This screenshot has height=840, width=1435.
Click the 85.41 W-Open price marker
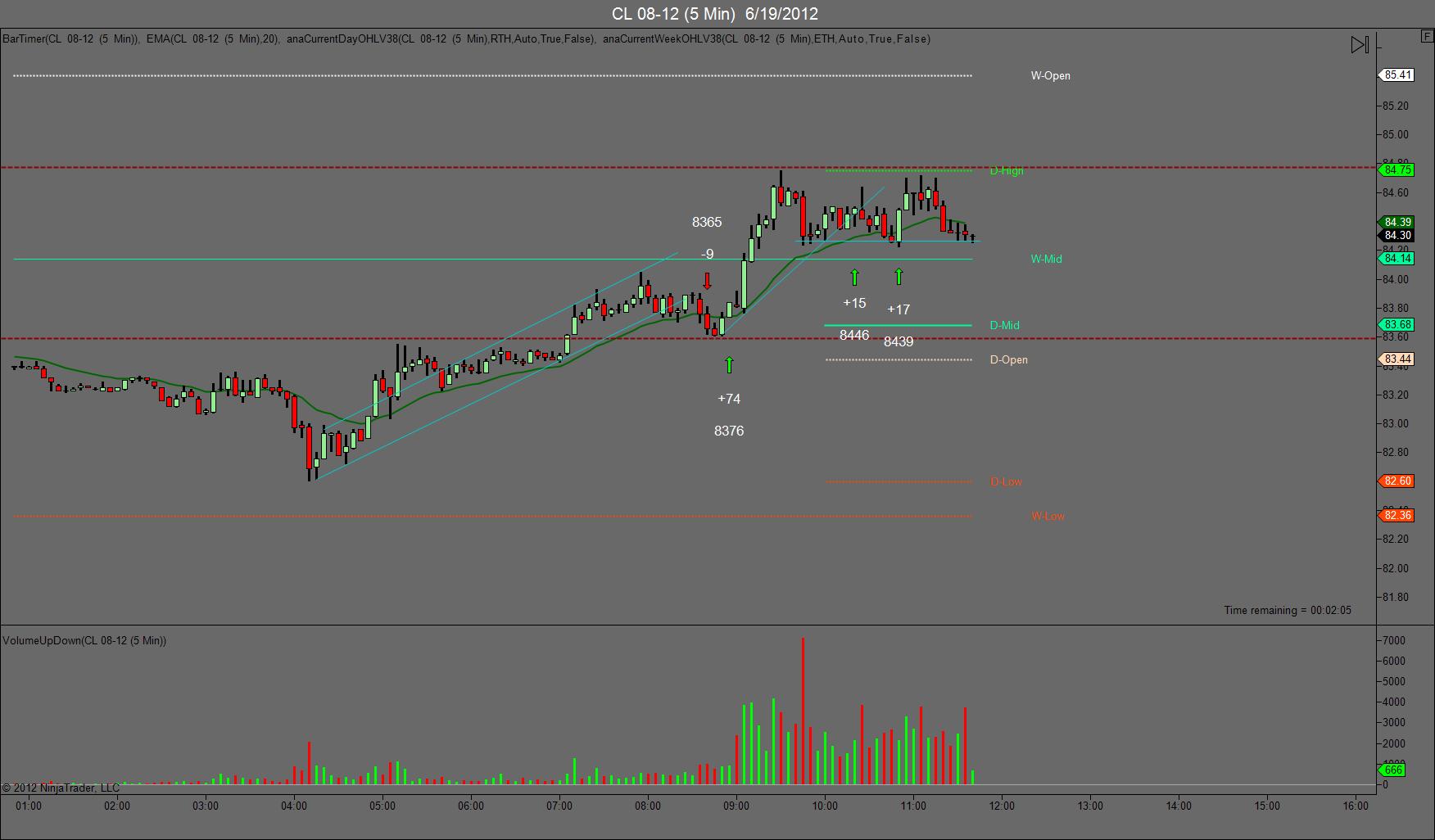click(1397, 75)
